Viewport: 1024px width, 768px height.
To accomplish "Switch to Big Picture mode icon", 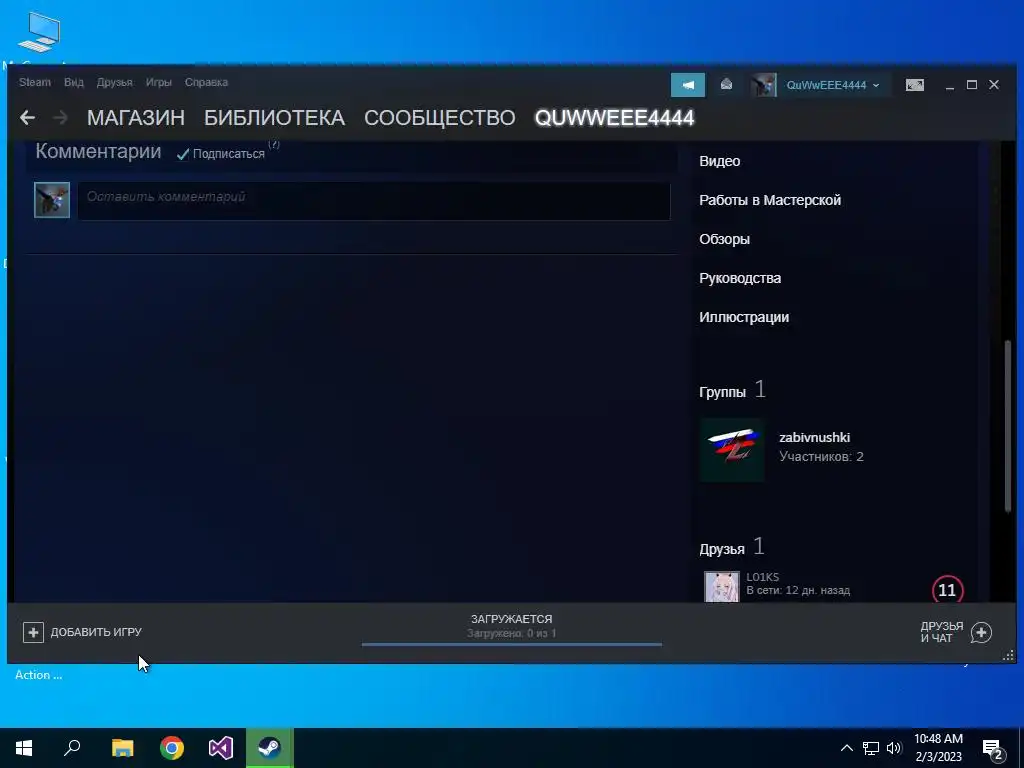I will coord(915,85).
